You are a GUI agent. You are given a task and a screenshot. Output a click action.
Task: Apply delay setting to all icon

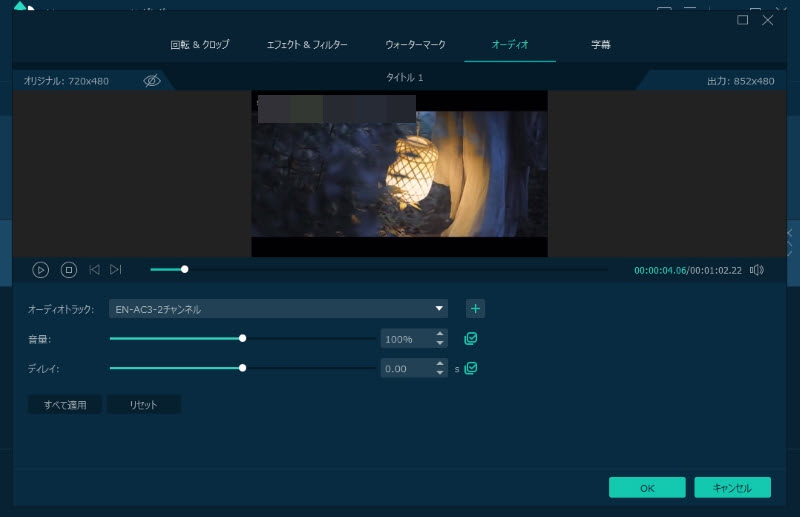click(x=471, y=368)
